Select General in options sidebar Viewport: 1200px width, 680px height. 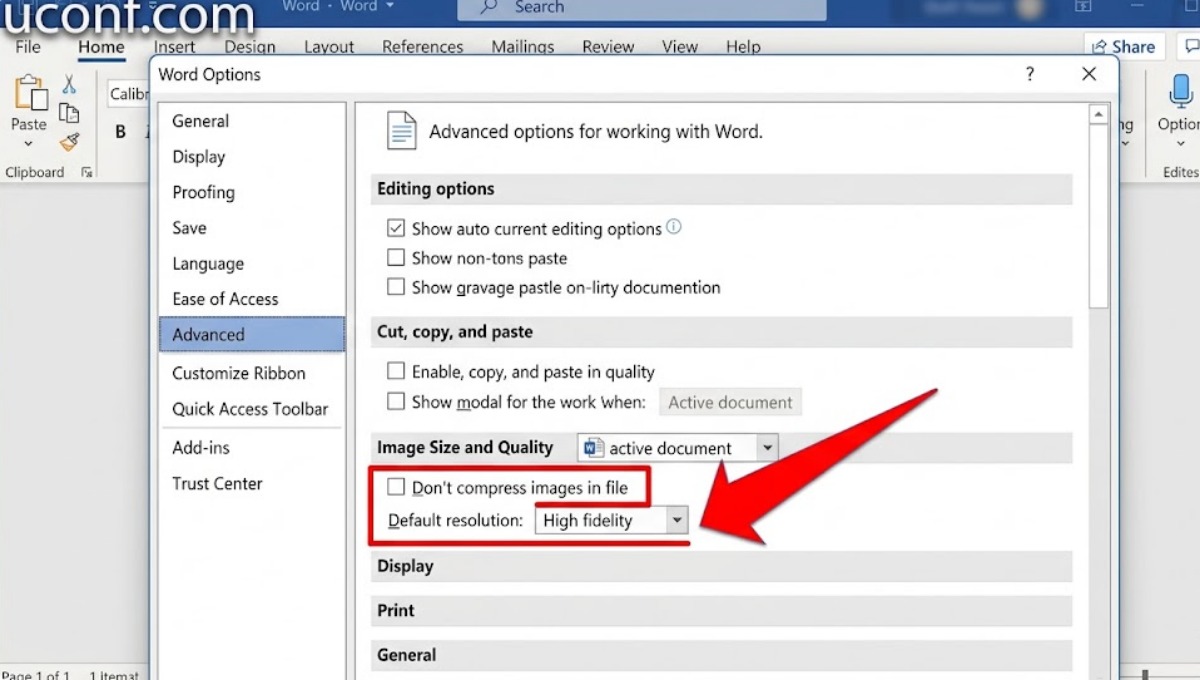coord(252,121)
